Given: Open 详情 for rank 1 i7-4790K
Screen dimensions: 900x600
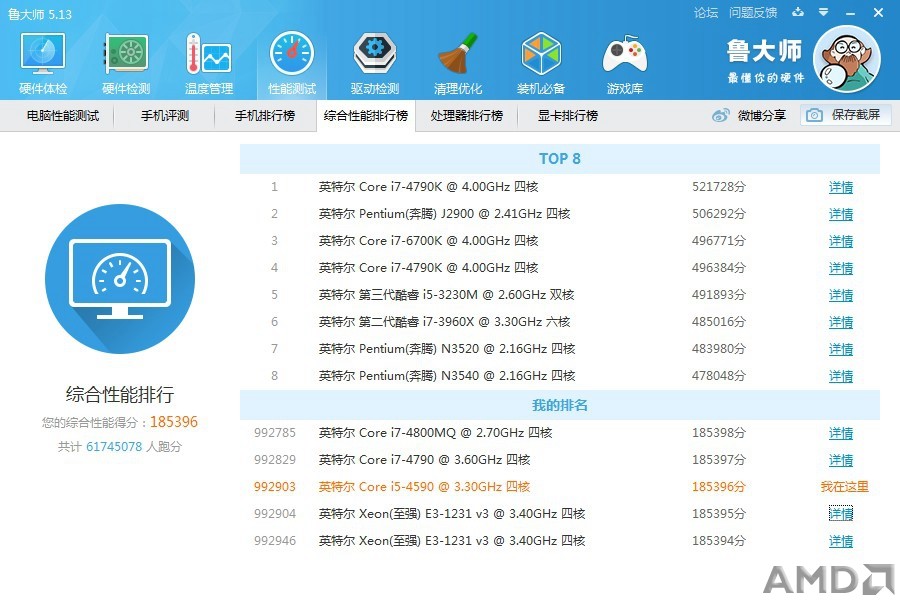Looking at the screenshot, I should point(841,187).
